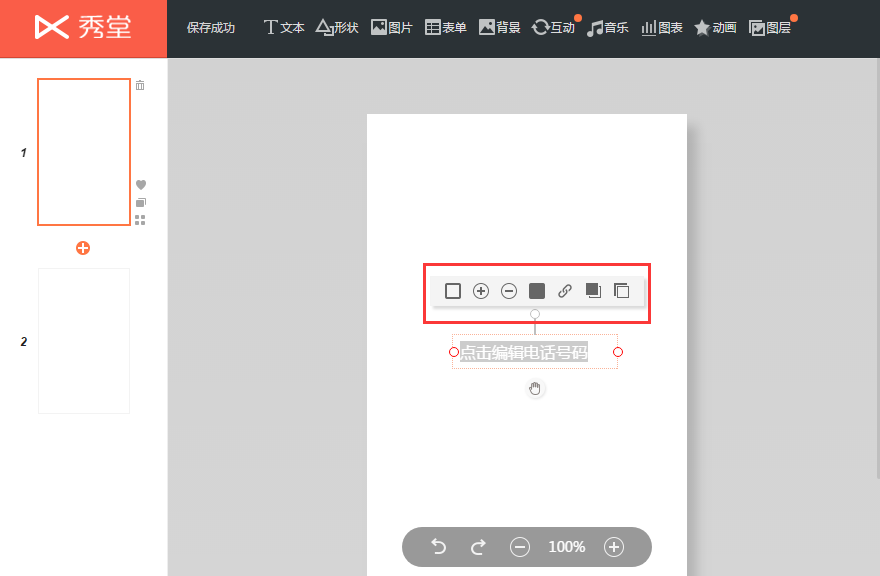Click the empty square border icon
Viewport: 880px width, 576px height.
[453, 291]
